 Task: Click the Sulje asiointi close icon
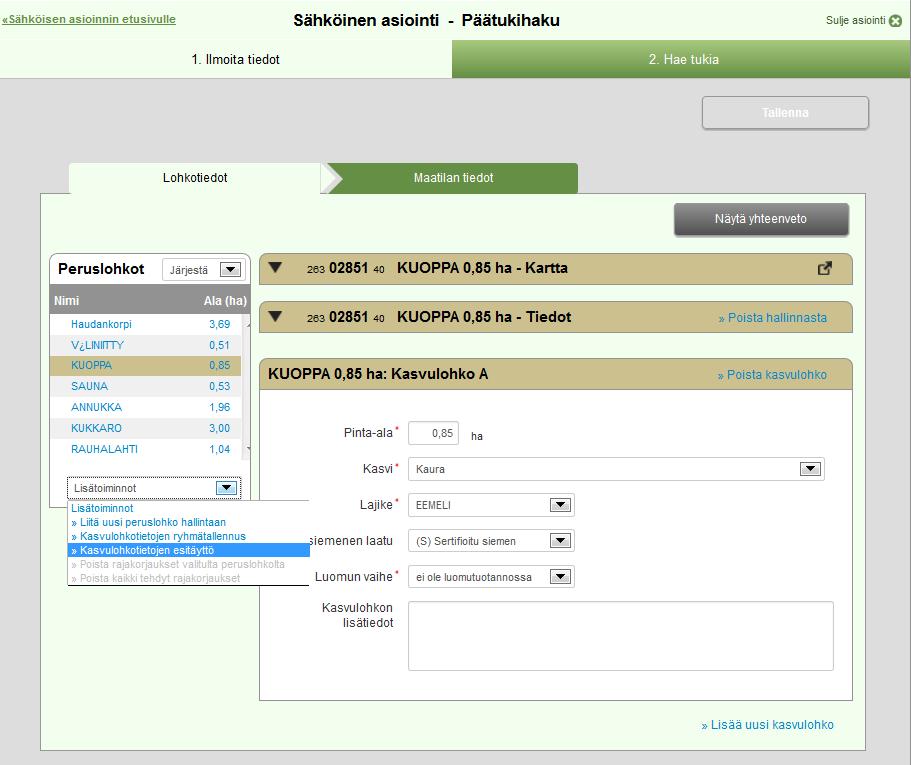point(895,21)
